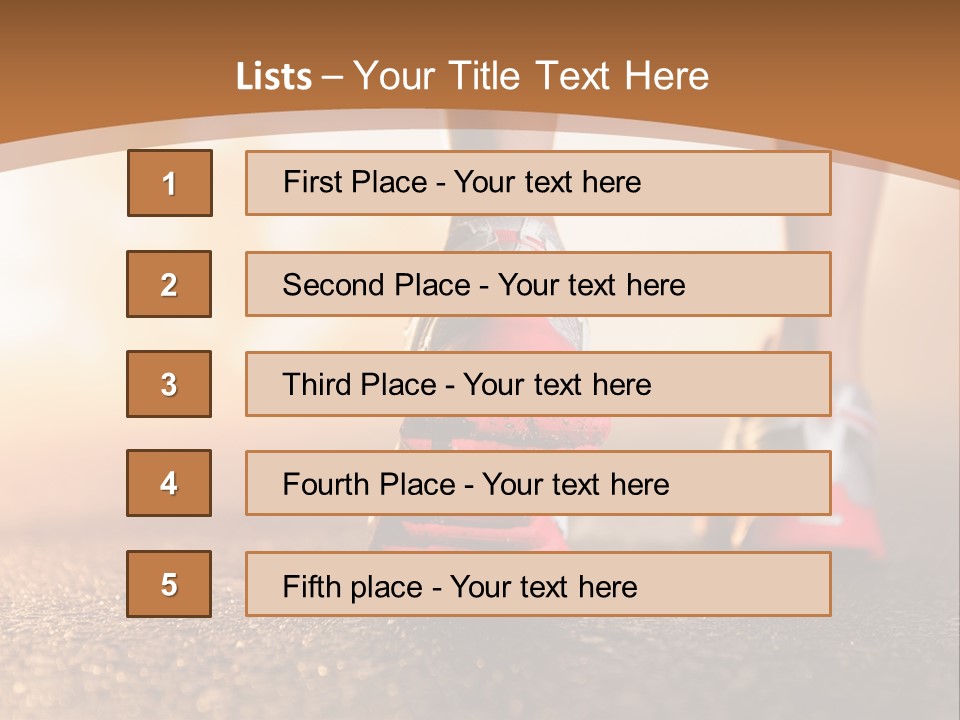Click the Fourth Place text bar
This screenshot has width=960, height=720.
pyautogui.click(x=538, y=483)
